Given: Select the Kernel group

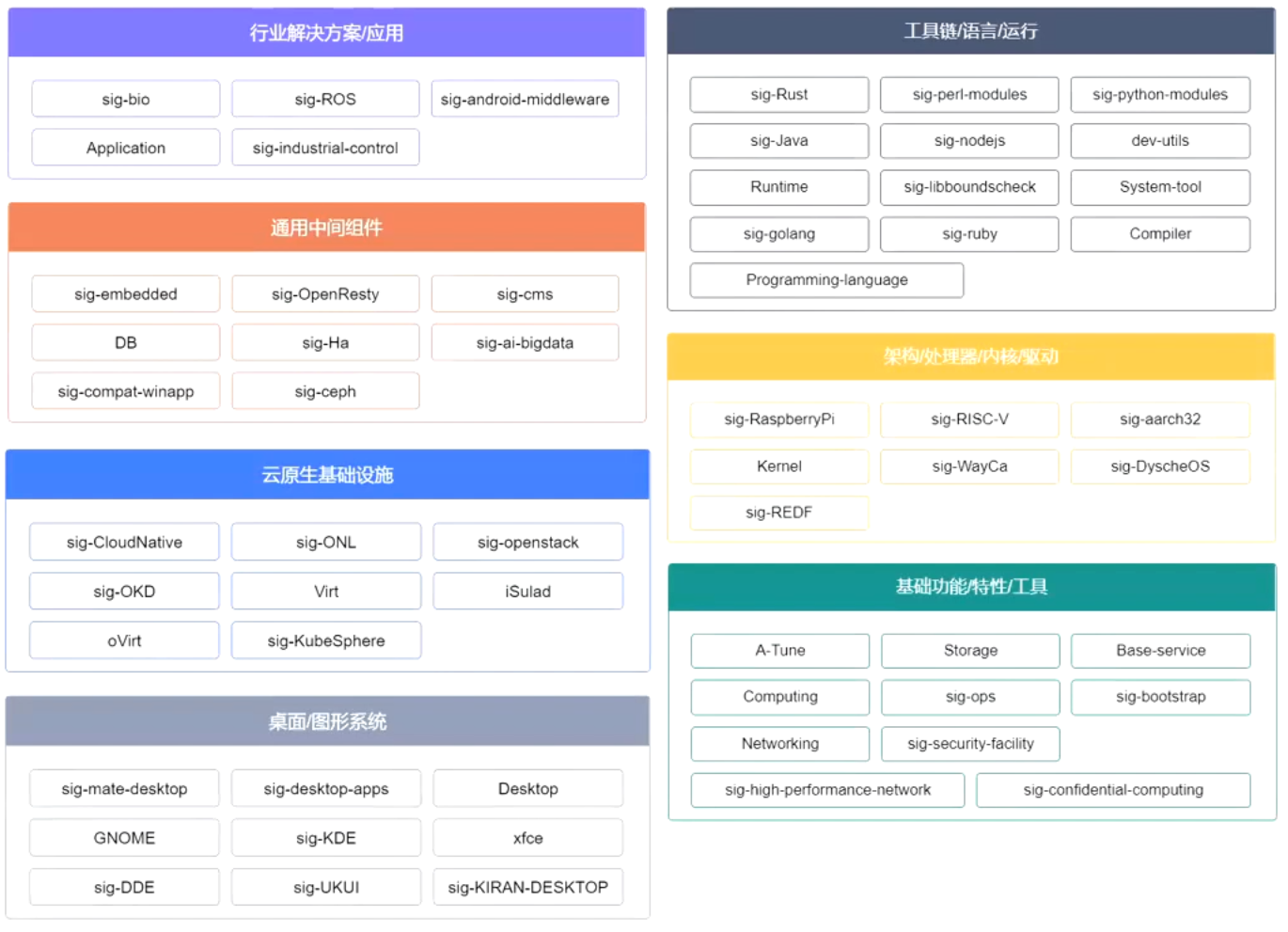Looking at the screenshot, I should tap(779, 466).
